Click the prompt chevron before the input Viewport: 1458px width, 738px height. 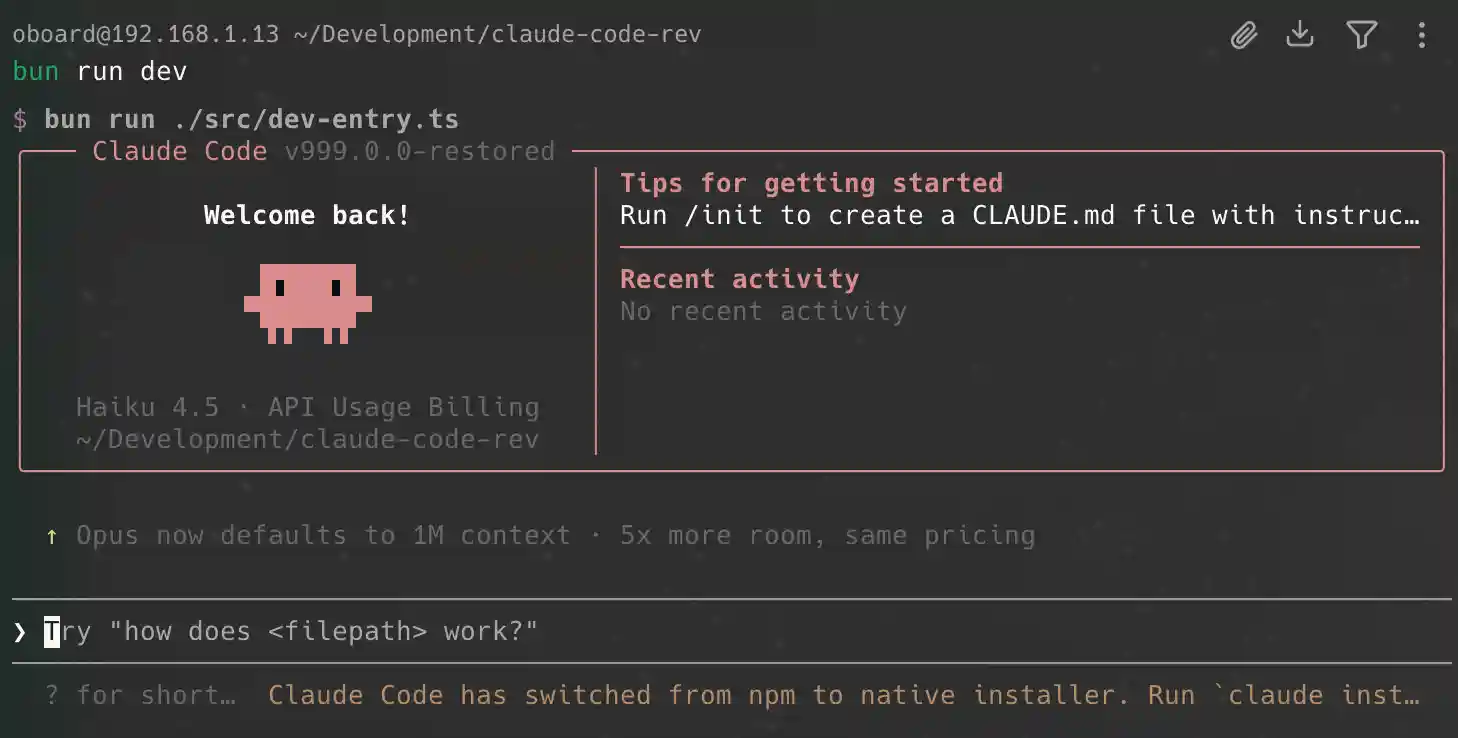pos(20,631)
